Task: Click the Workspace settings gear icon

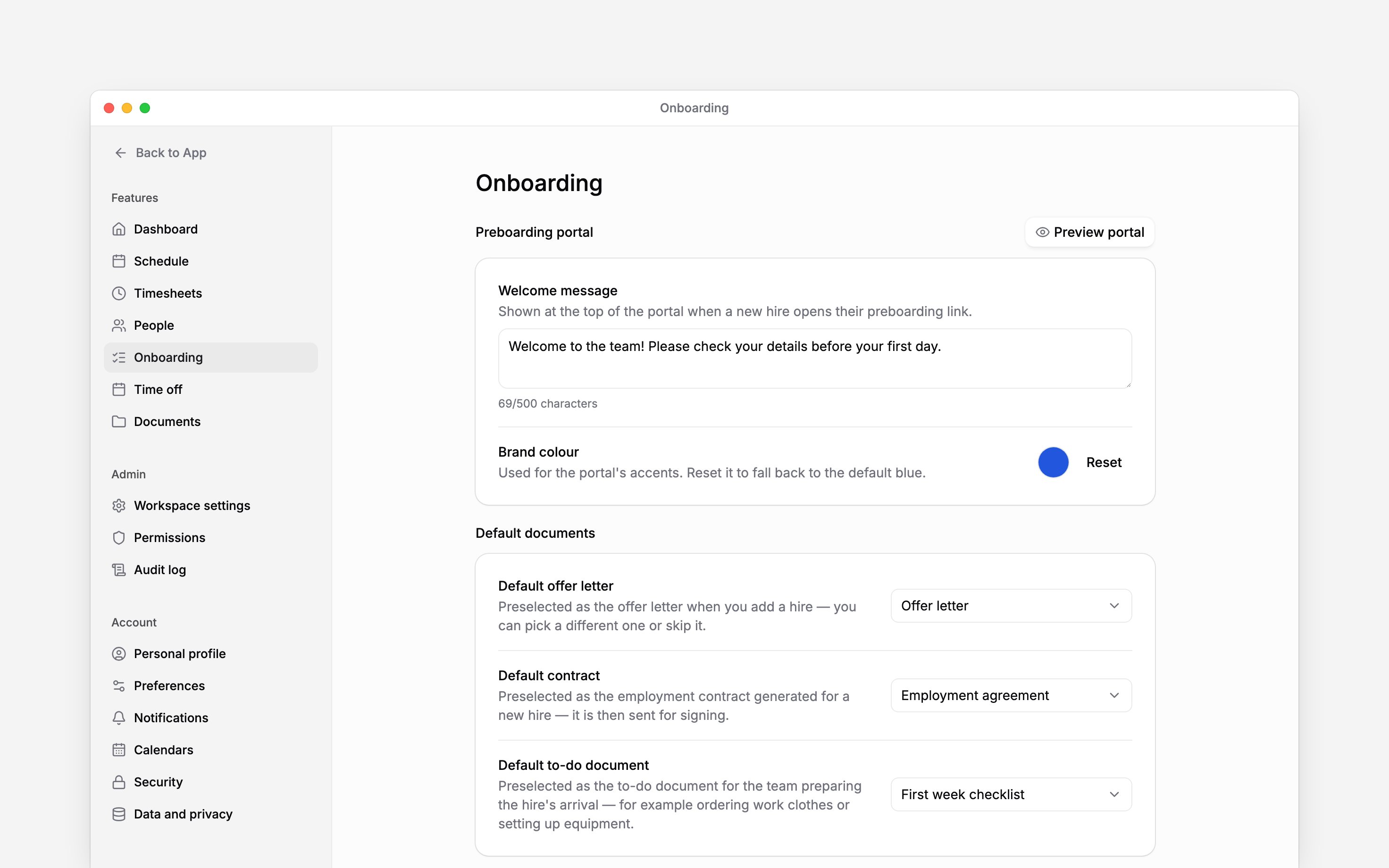Action: point(119,506)
